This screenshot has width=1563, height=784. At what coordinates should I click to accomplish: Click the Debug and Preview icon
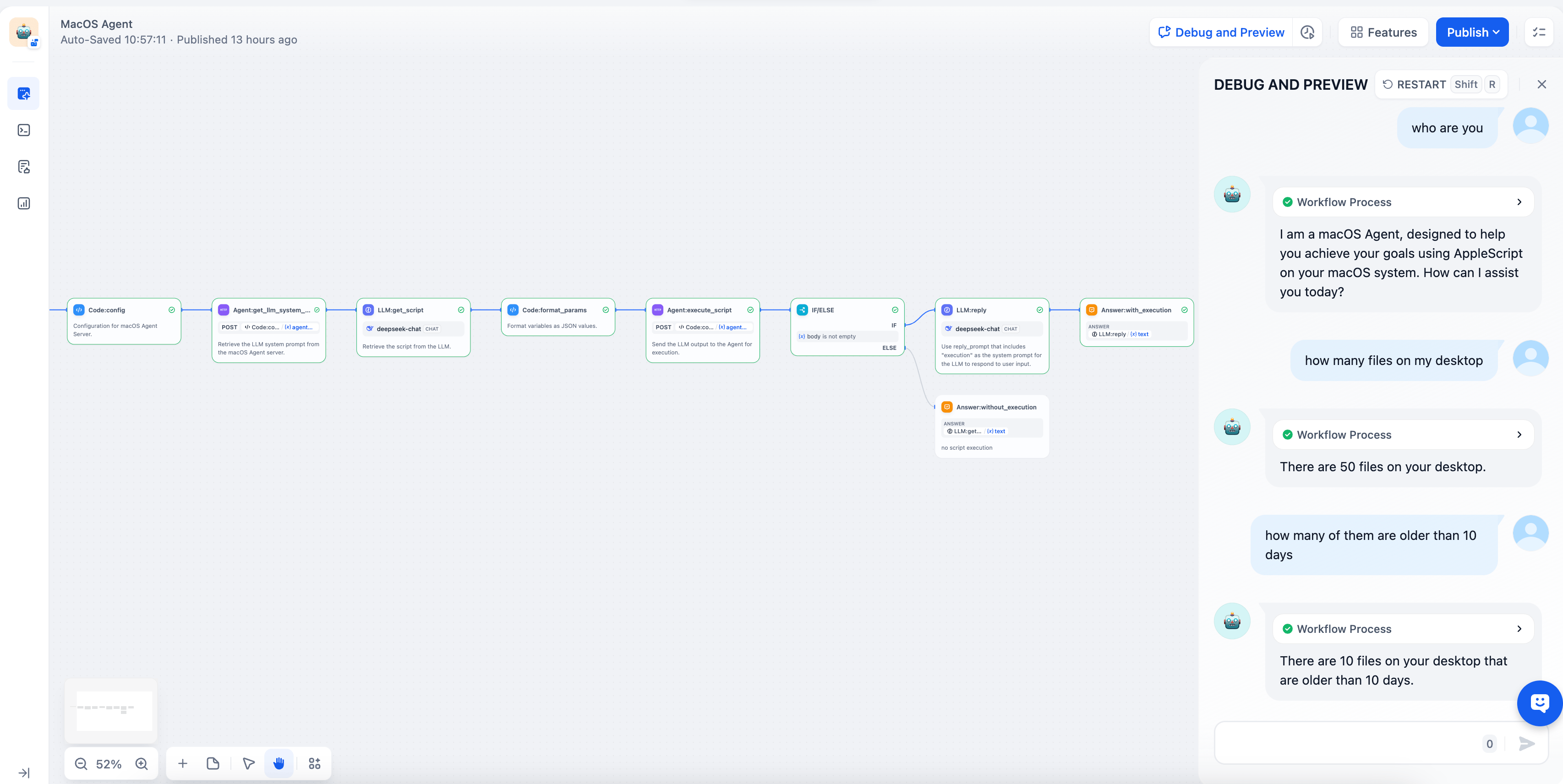pyautogui.click(x=1164, y=32)
